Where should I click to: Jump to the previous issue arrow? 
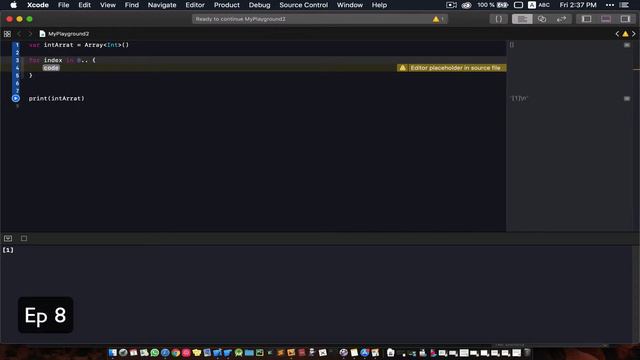coord(617,34)
